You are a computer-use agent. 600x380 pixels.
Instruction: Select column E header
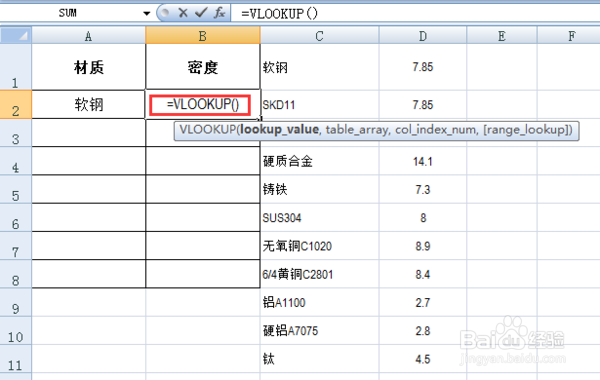[502, 36]
